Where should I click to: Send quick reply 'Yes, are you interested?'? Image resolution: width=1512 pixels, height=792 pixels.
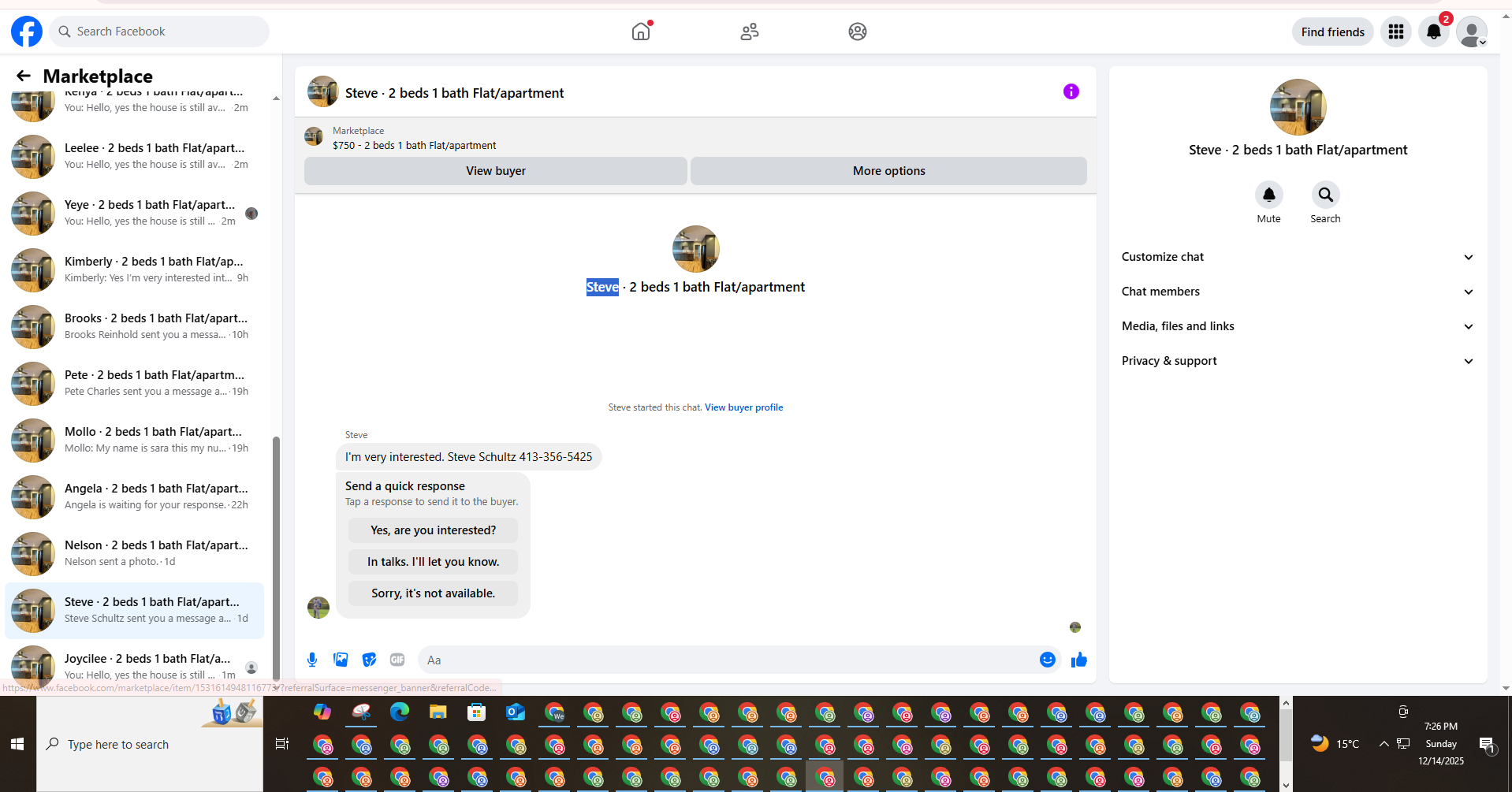click(x=433, y=530)
